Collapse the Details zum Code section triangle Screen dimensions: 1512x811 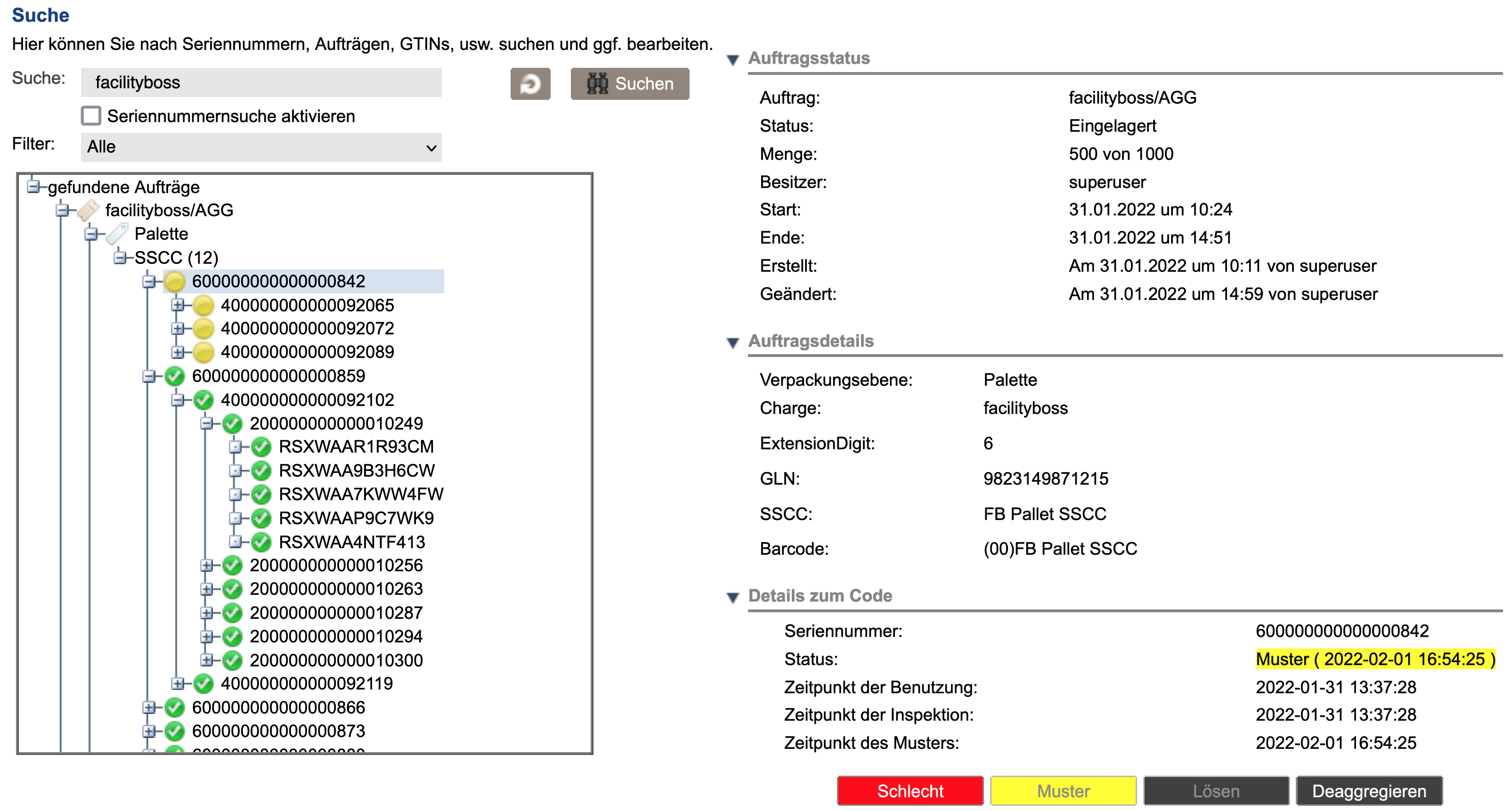point(732,597)
